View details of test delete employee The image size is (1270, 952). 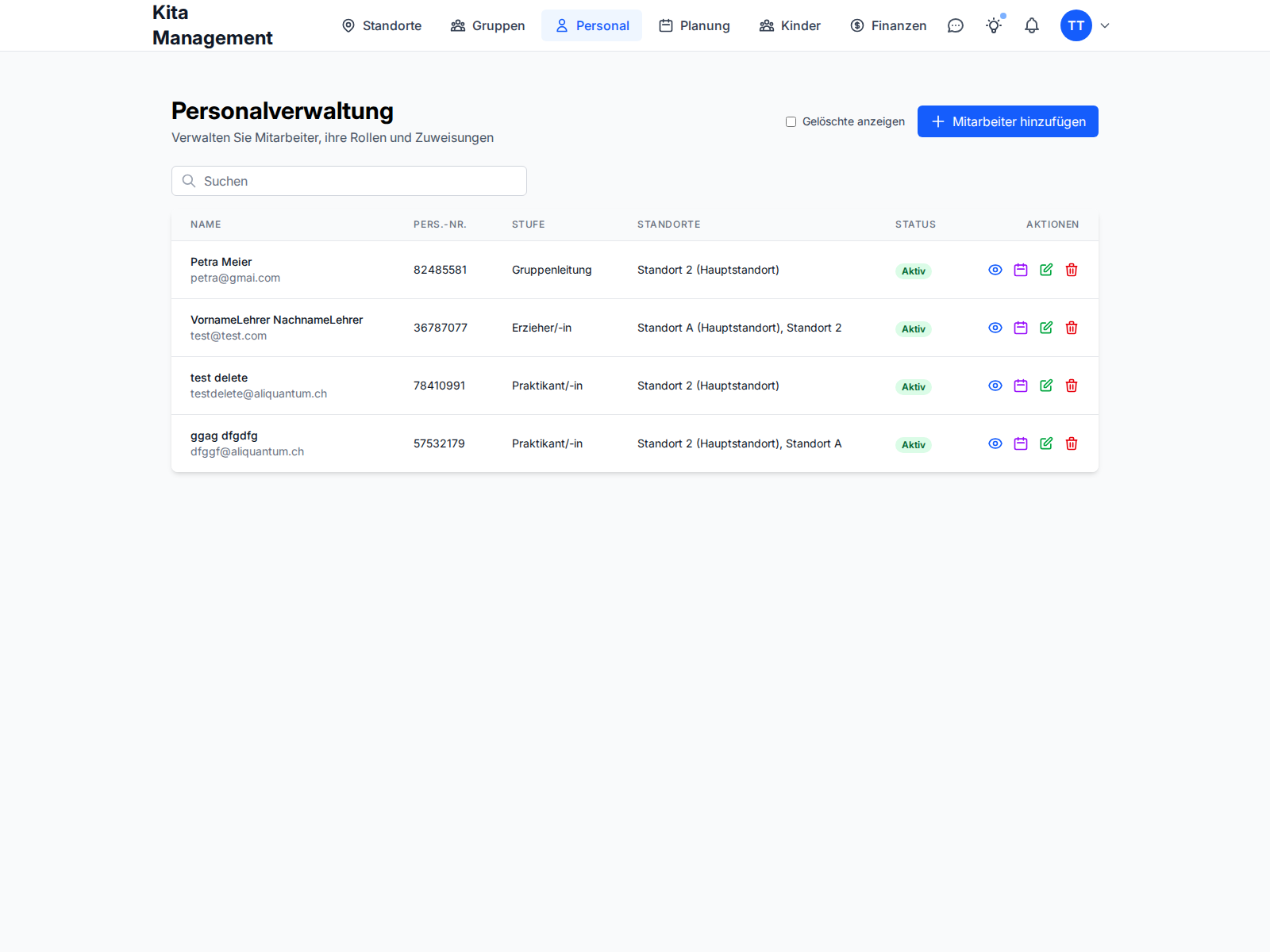click(995, 386)
